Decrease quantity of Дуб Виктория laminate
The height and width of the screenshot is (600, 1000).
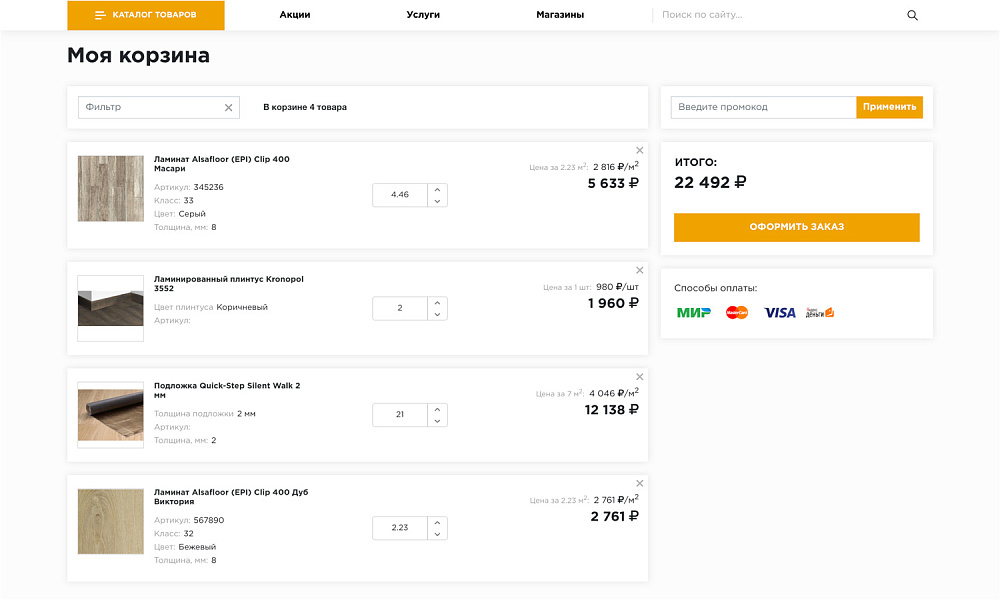(x=437, y=534)
